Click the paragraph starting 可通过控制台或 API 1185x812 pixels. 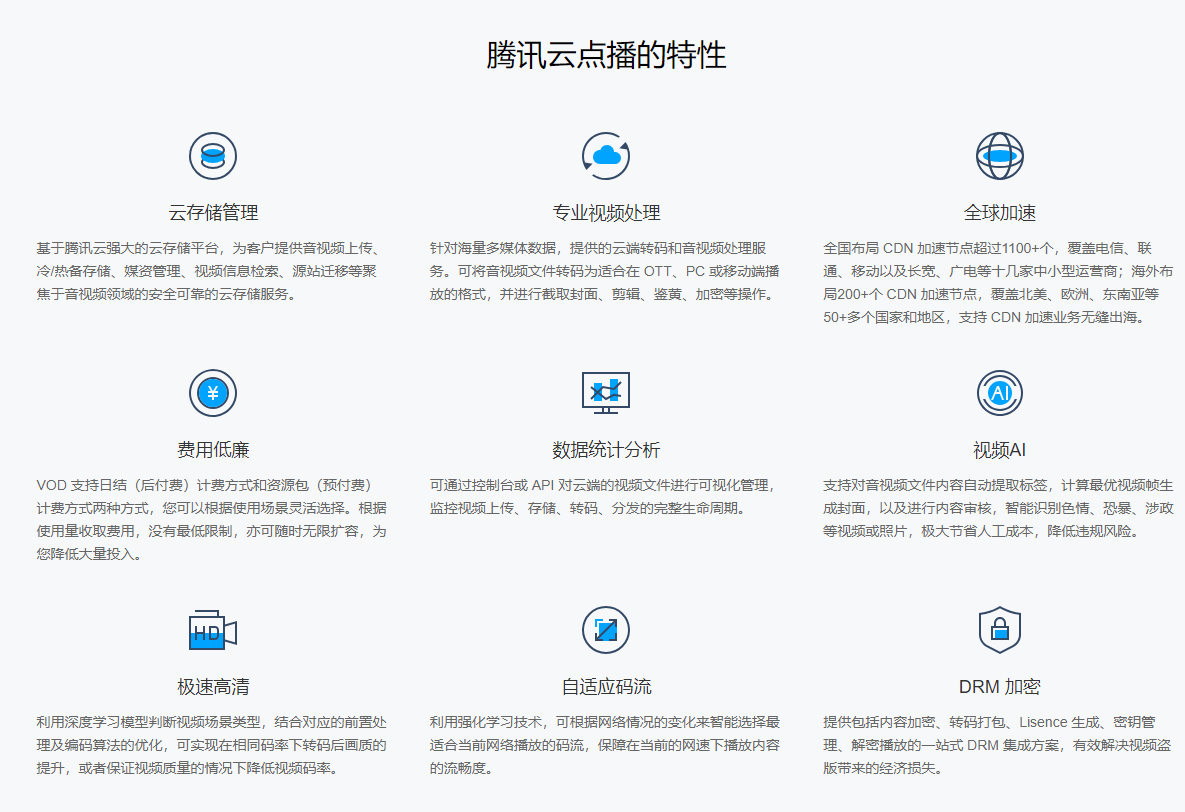(603, 497)
